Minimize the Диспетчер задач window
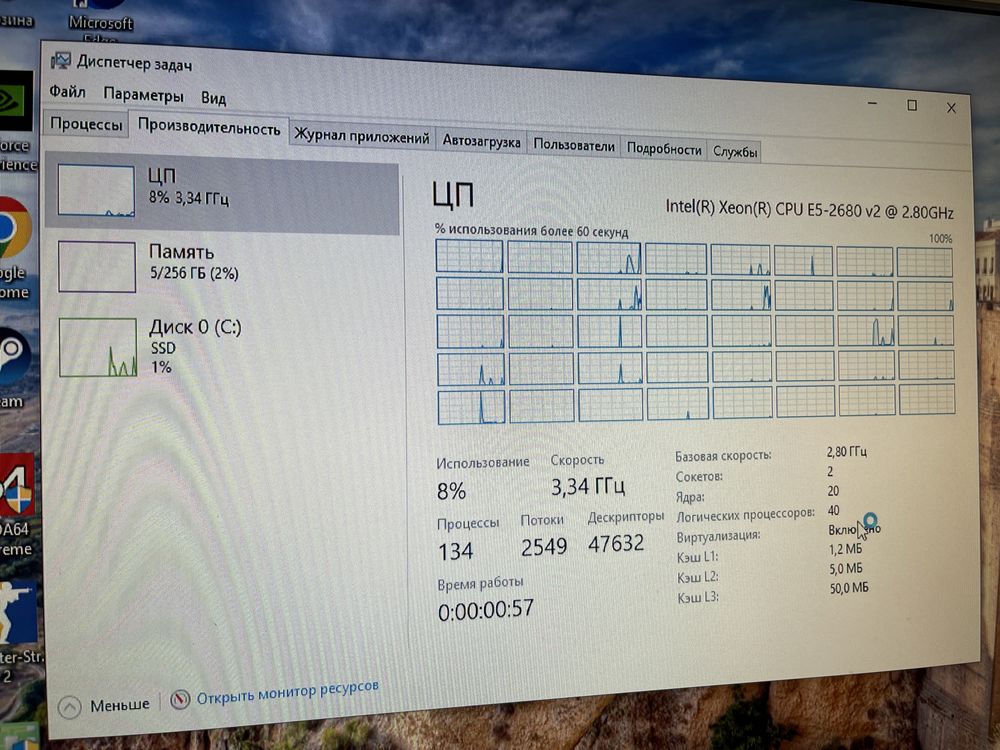 pos(873,103)
